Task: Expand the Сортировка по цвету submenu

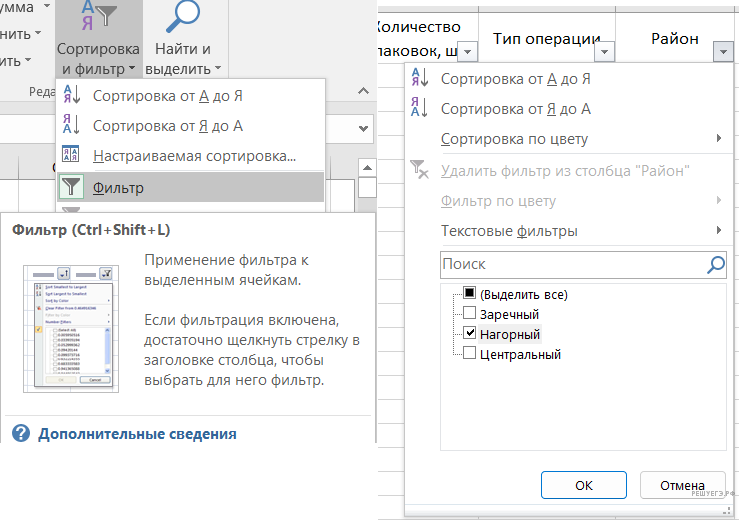Action: (x=580, y=139)
